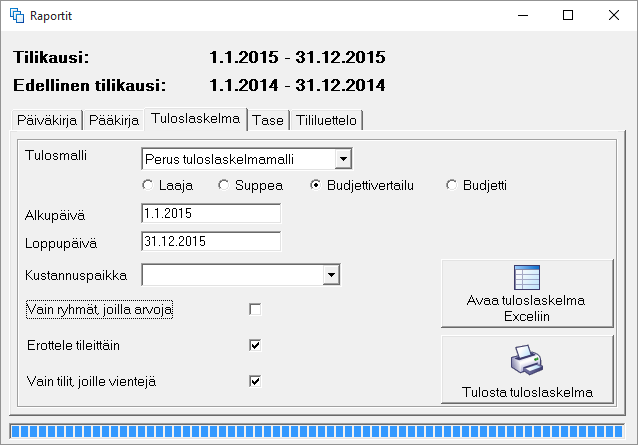Open the Tililuettelo tab
This screenshot has width=638, height=445.
326,120
